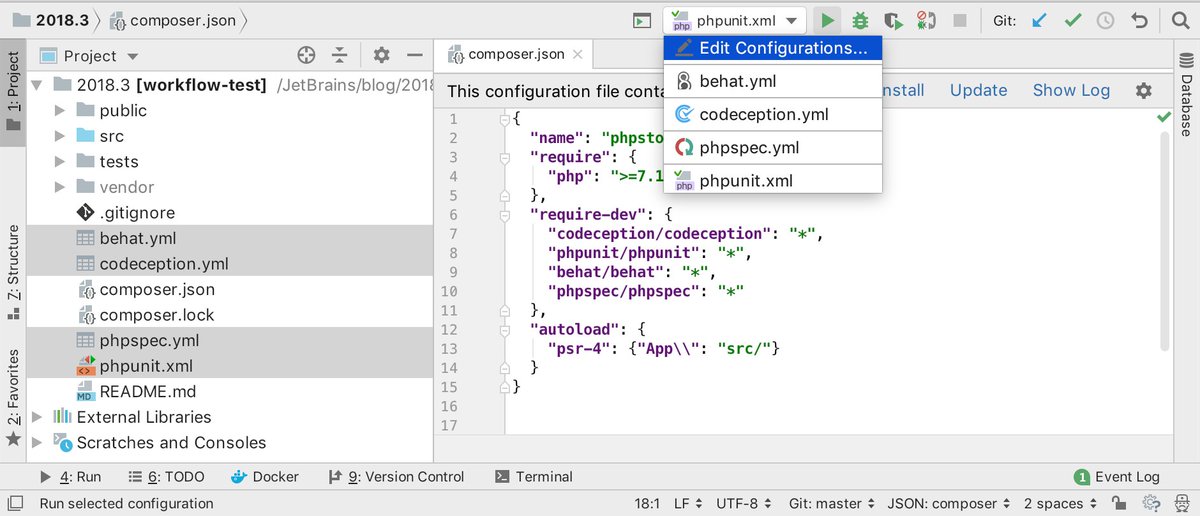Open the composer notification gear settings

pos(1144,90)
